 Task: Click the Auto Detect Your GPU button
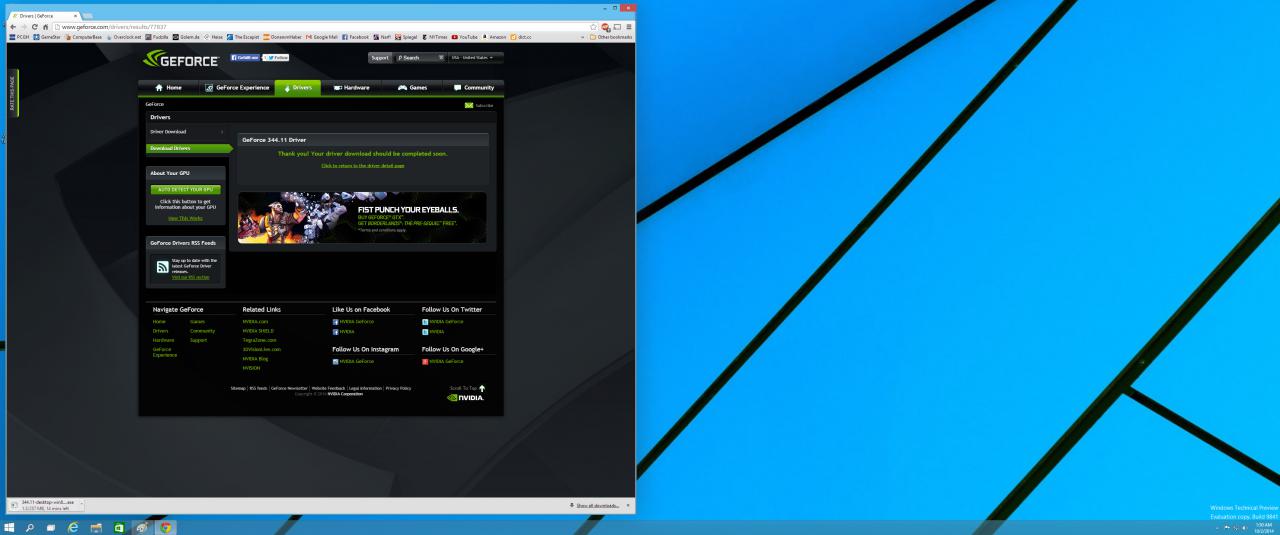point(186,189)
